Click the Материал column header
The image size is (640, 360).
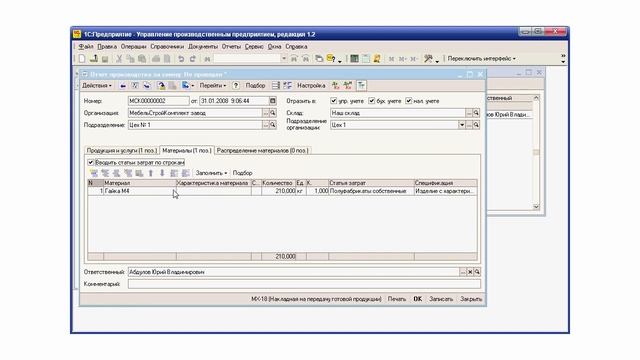tap(140, 183)
